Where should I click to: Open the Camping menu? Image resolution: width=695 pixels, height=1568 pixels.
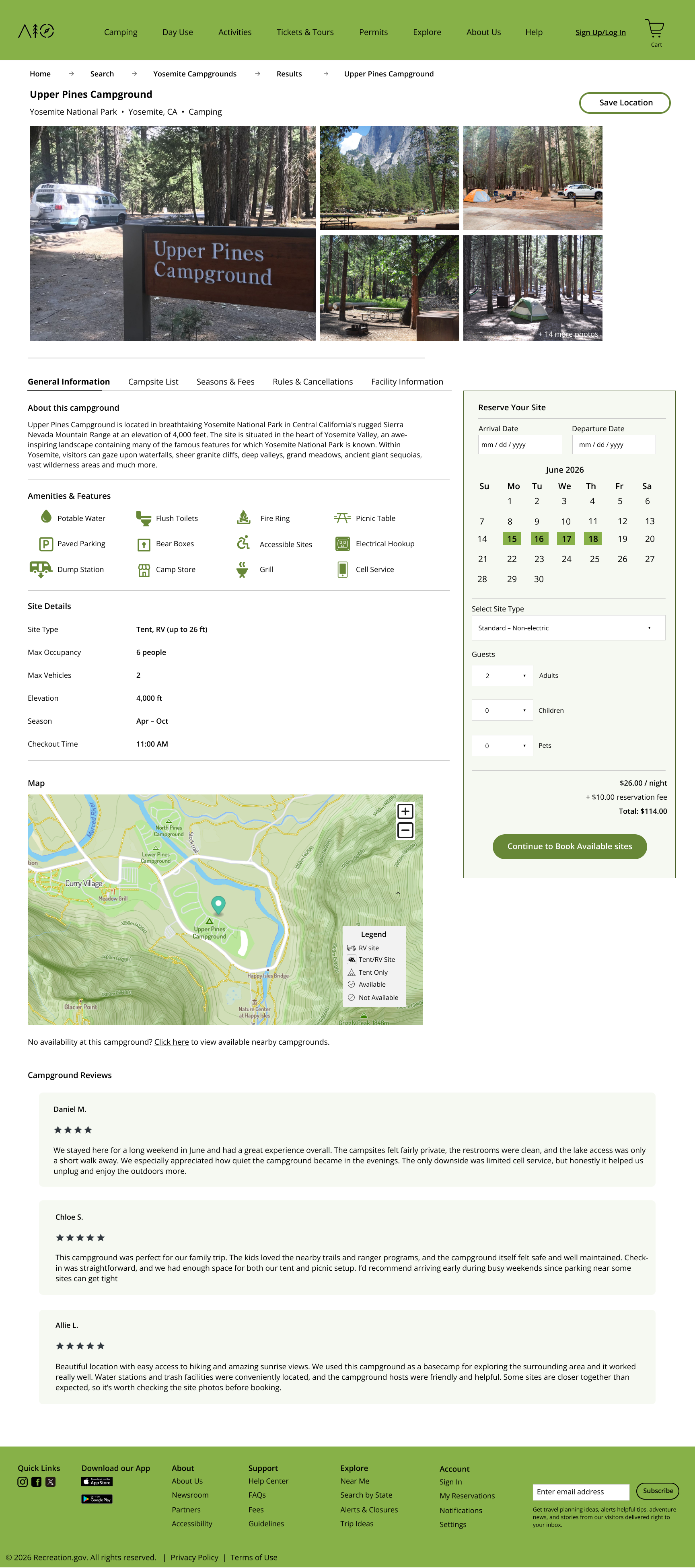121,32
